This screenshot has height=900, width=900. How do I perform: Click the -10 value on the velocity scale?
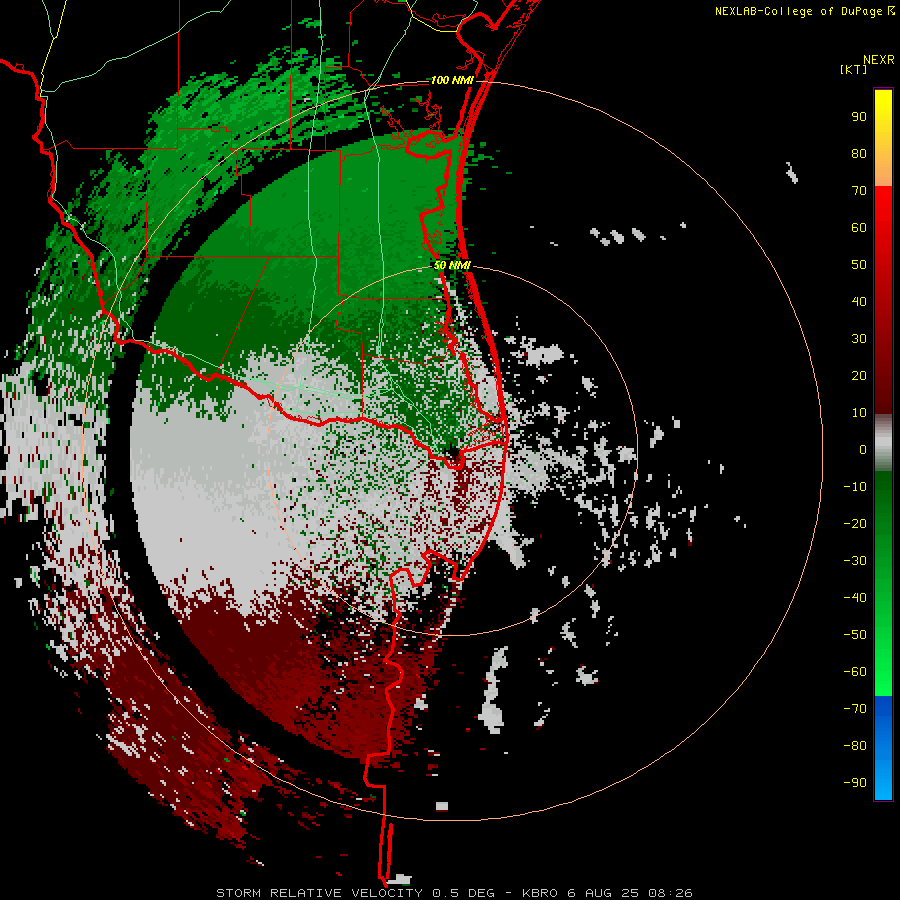click(x=855, y=487)
